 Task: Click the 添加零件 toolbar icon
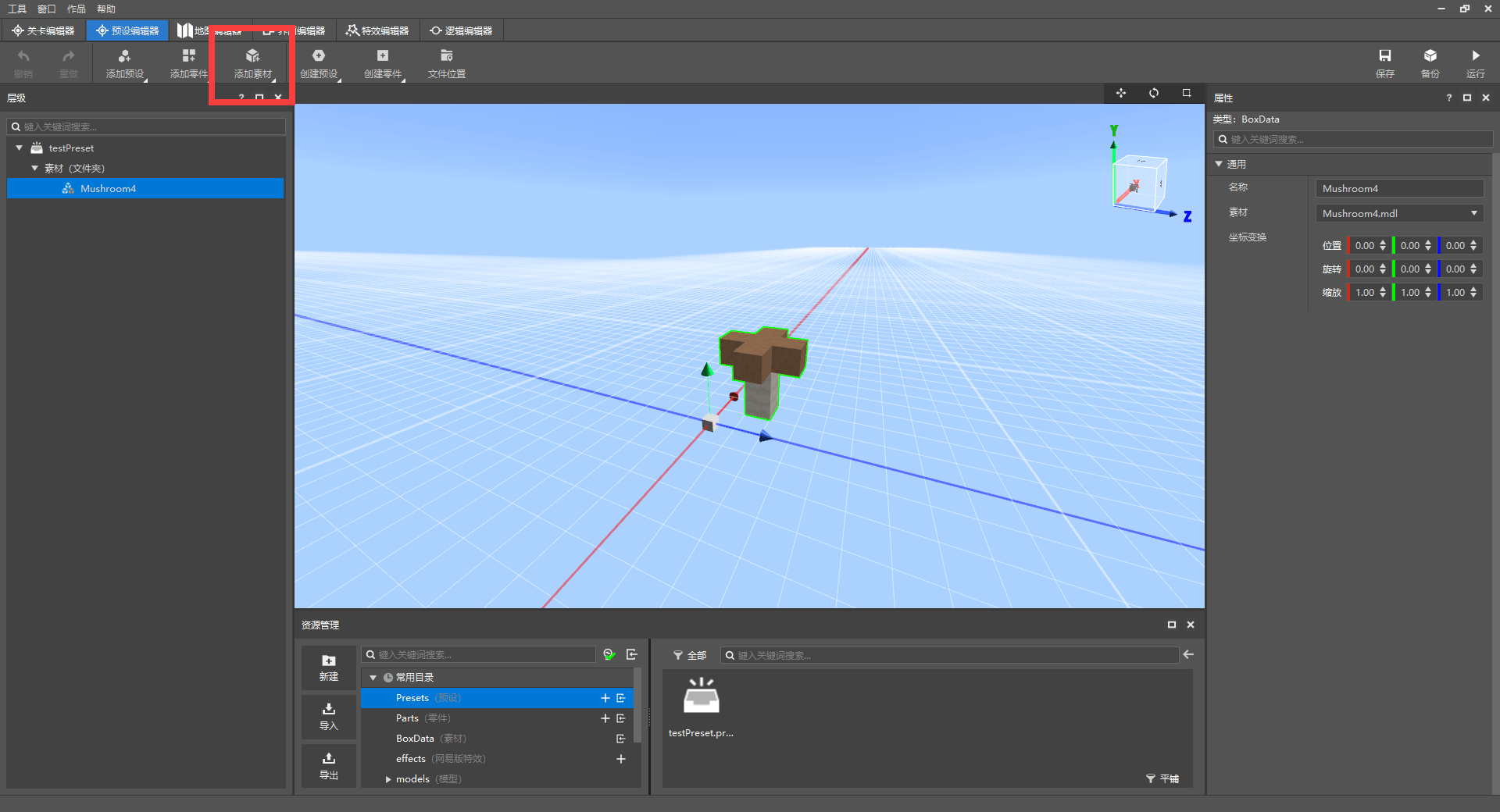189,63
